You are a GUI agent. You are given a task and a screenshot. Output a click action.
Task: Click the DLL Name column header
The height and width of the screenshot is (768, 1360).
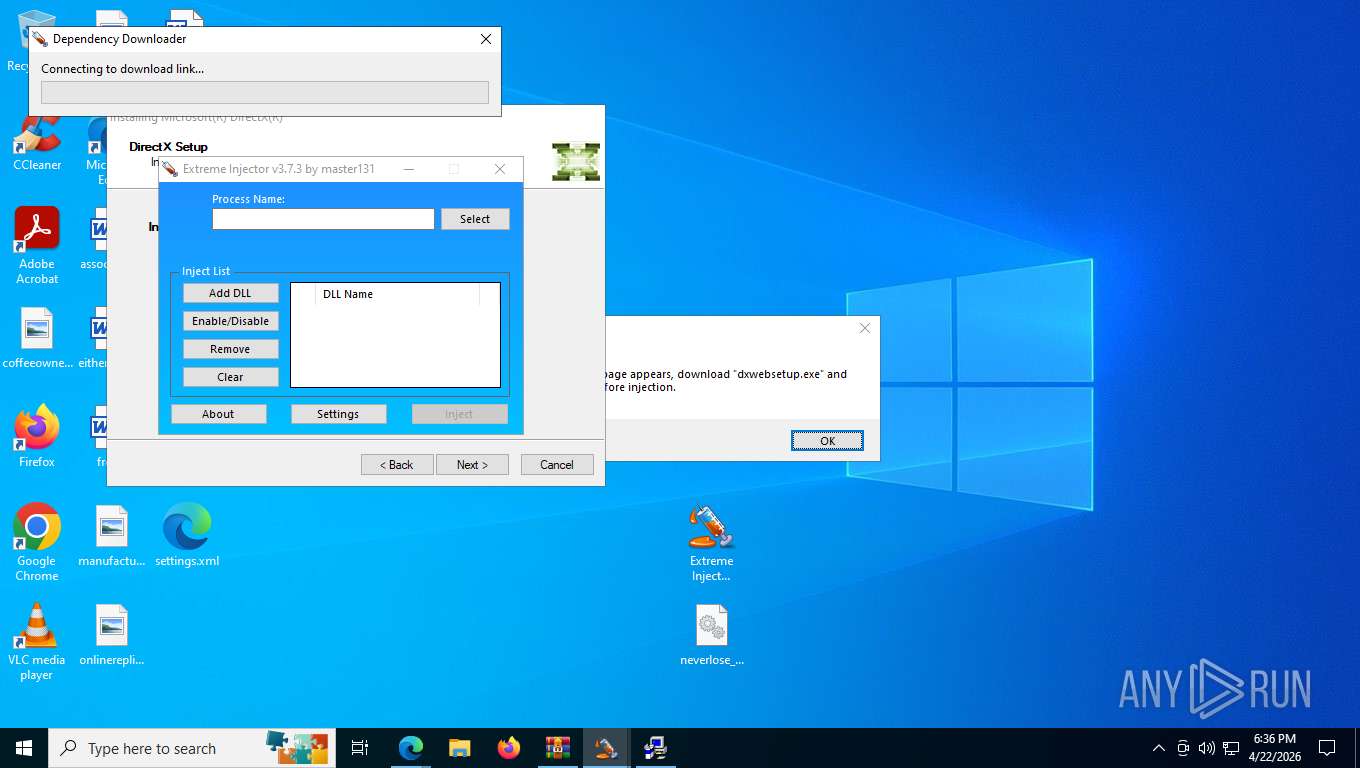(397, 294)
